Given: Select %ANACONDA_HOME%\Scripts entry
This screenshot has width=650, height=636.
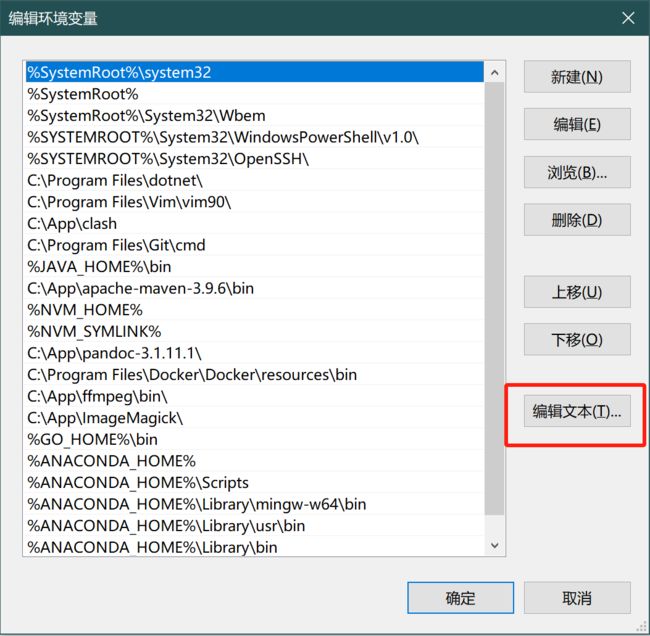Looking at the screenshot, I should click(x=254, y=483).
